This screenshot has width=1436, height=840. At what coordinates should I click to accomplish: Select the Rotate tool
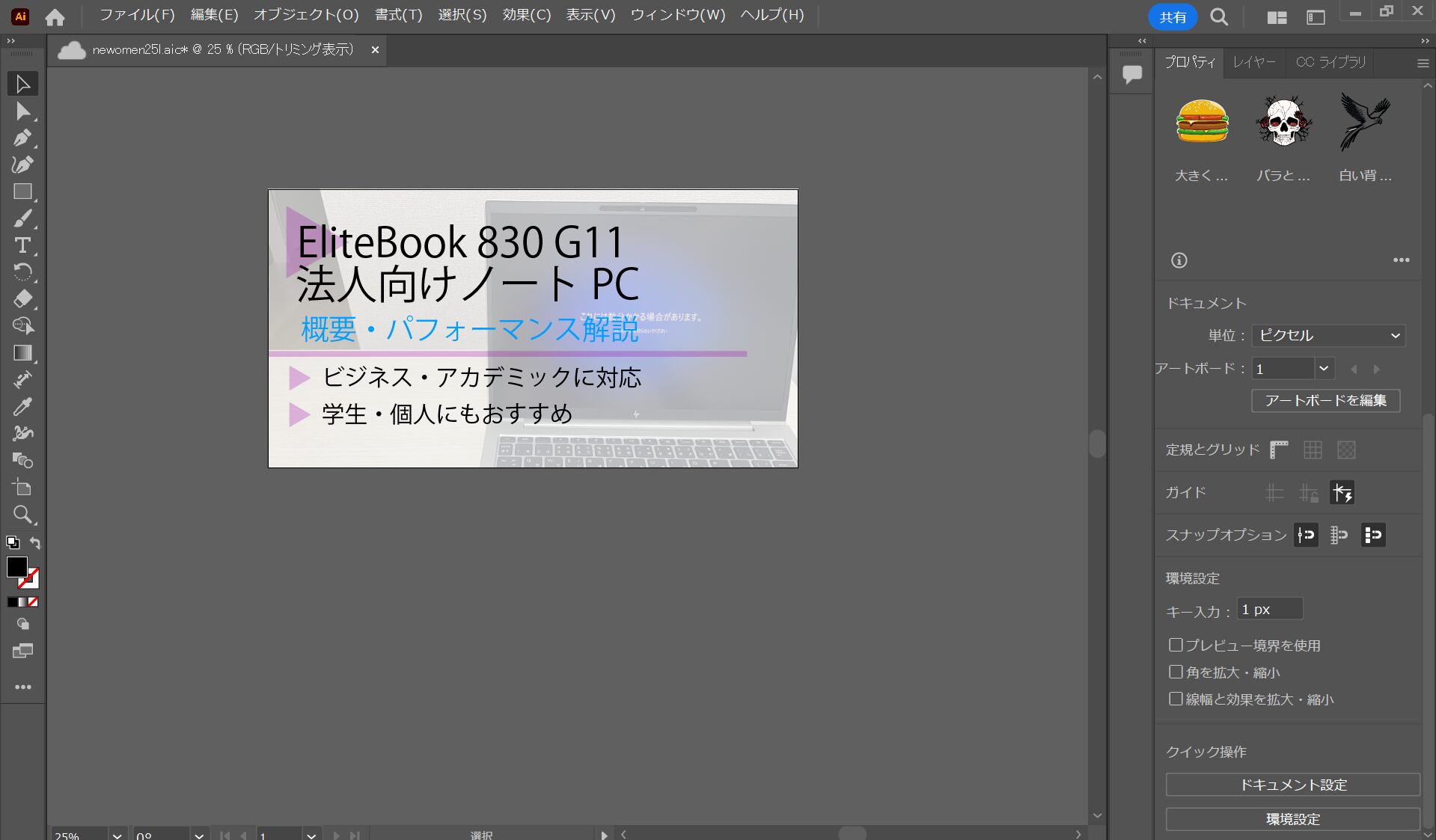pyautogui.click(x=22, y=272)
